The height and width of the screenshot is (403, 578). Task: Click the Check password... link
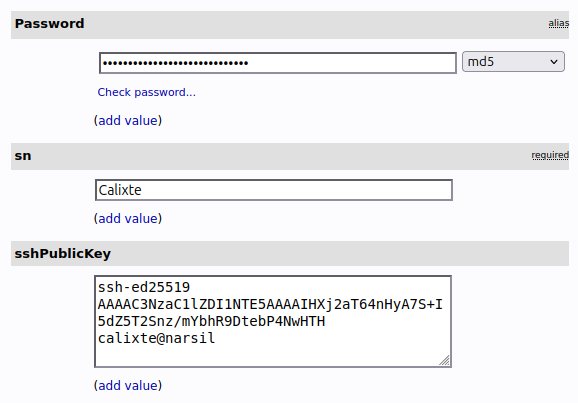[146, 92]
